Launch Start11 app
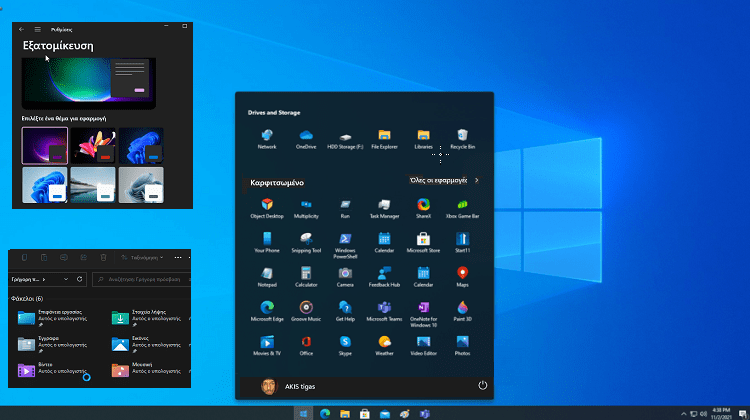750x420 pixels. (463, 243)
